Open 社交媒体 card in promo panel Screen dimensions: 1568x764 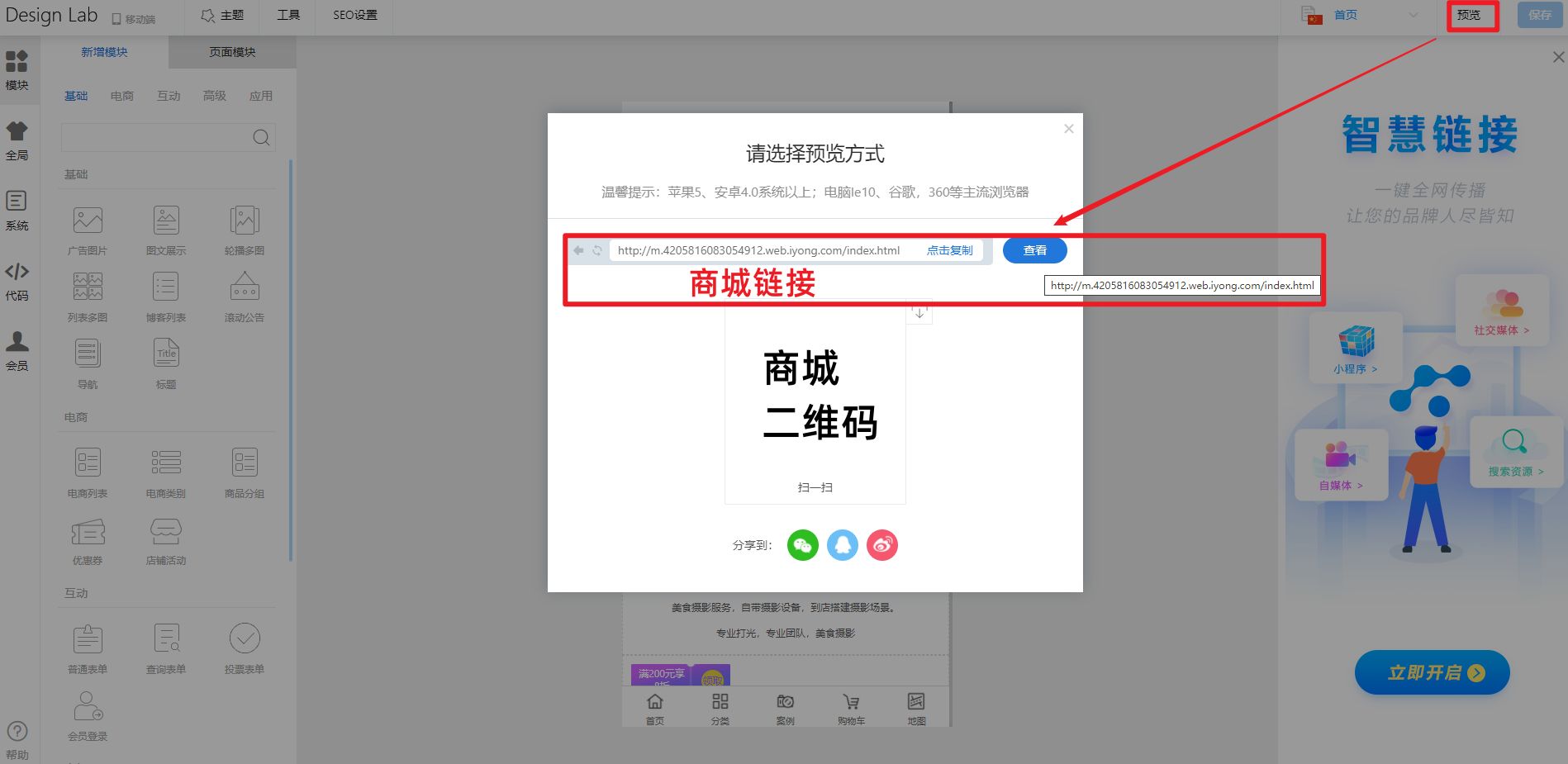tap(1502, 311)
